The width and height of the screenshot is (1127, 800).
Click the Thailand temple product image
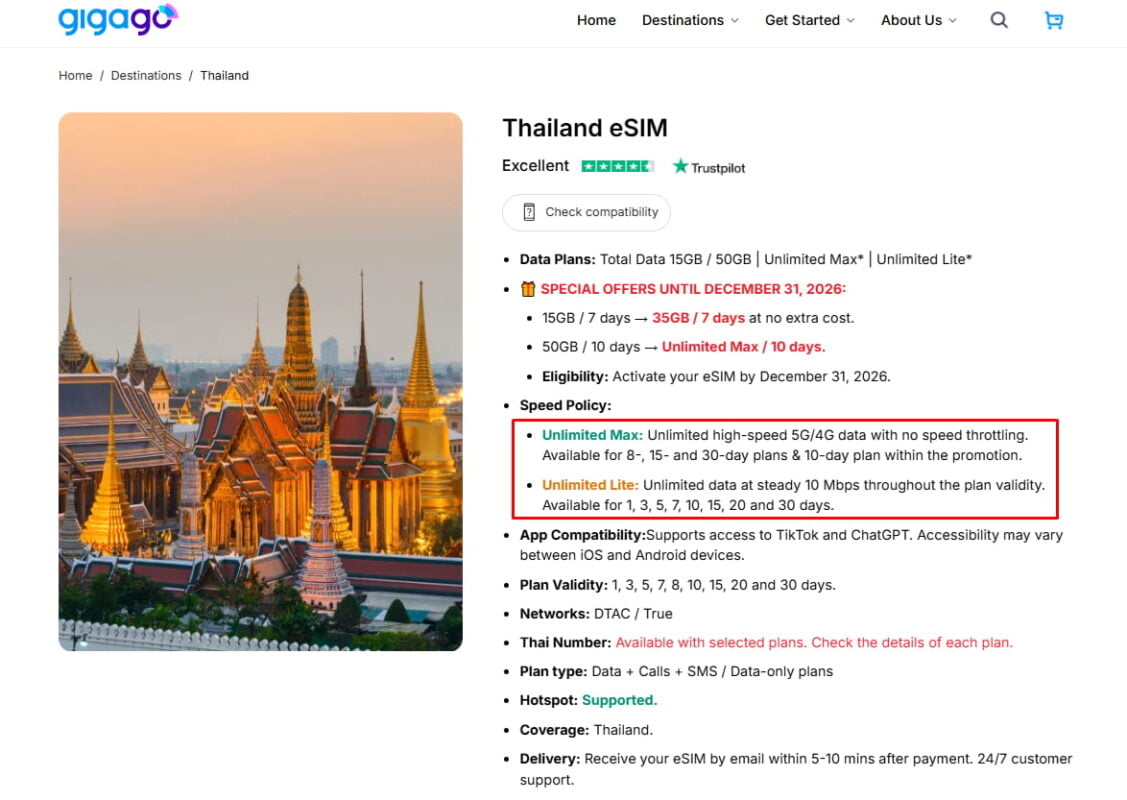[x=260, y=382]
